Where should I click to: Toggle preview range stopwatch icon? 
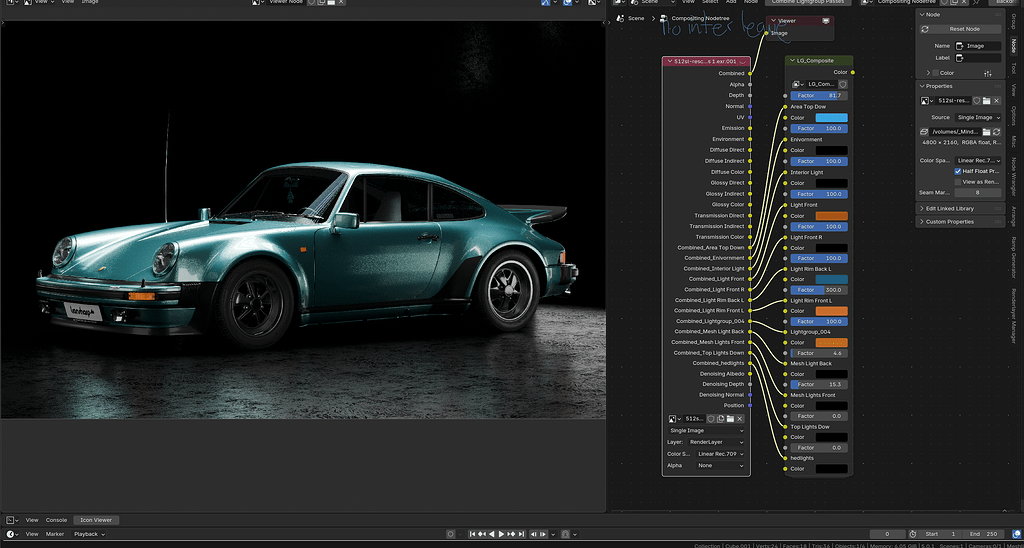(x=912, y=534)
